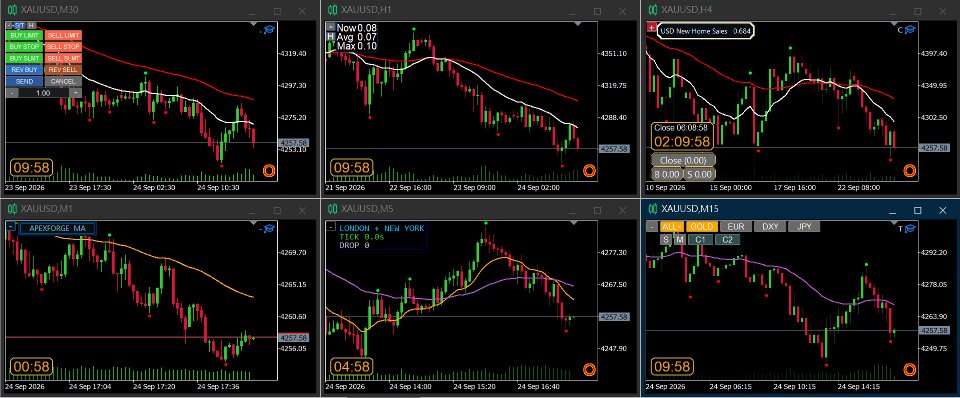Click the 00:58 countdown in M1 chart
The image size is (960, 398).
31,367
